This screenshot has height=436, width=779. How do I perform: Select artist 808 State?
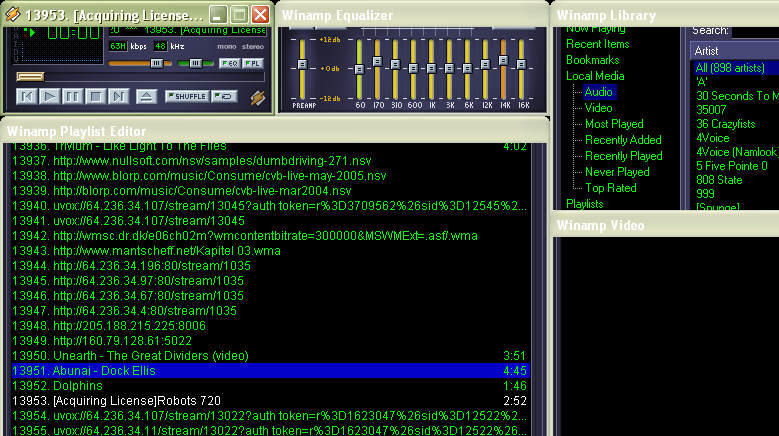point(719,180)
